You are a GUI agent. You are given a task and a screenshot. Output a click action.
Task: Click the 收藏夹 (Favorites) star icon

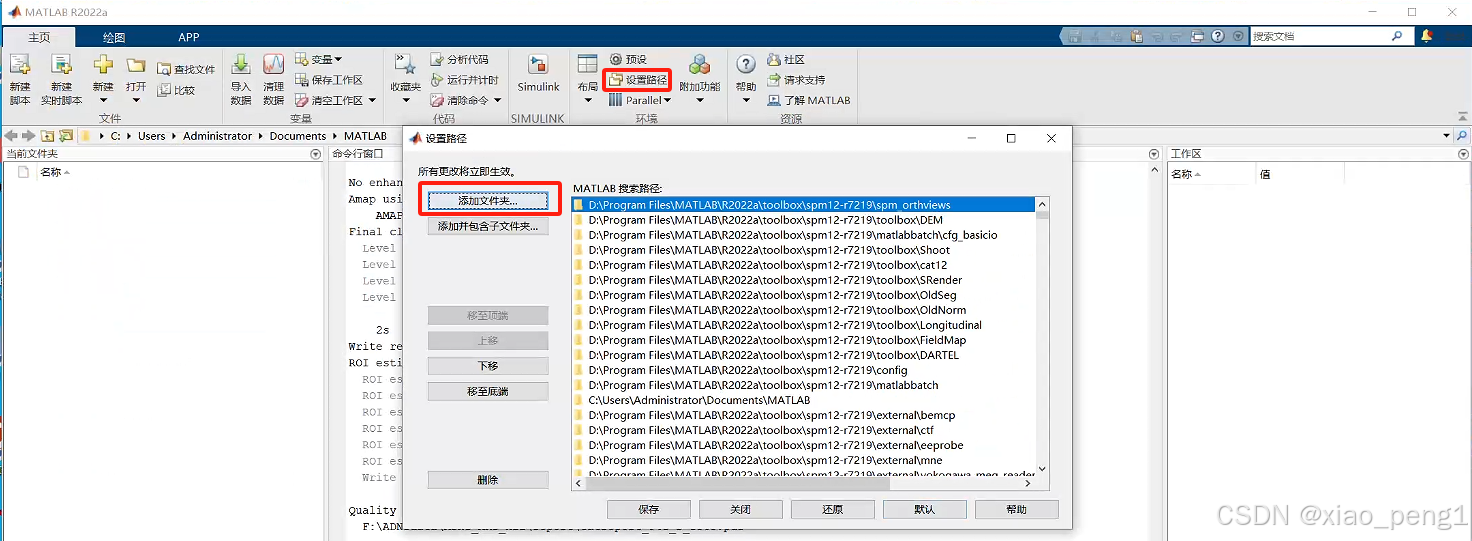405,66
